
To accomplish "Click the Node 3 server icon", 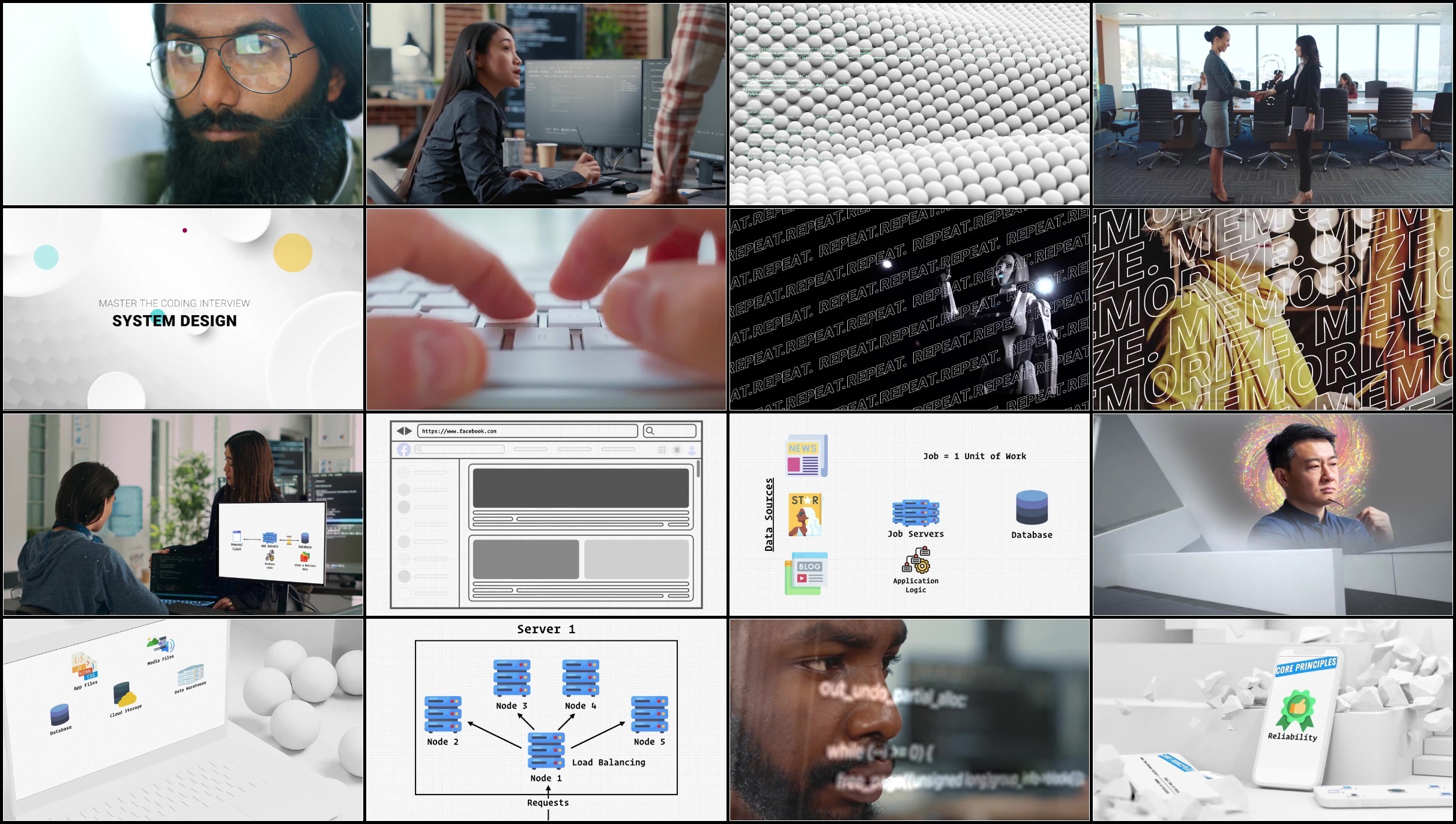I will (512, 678).
